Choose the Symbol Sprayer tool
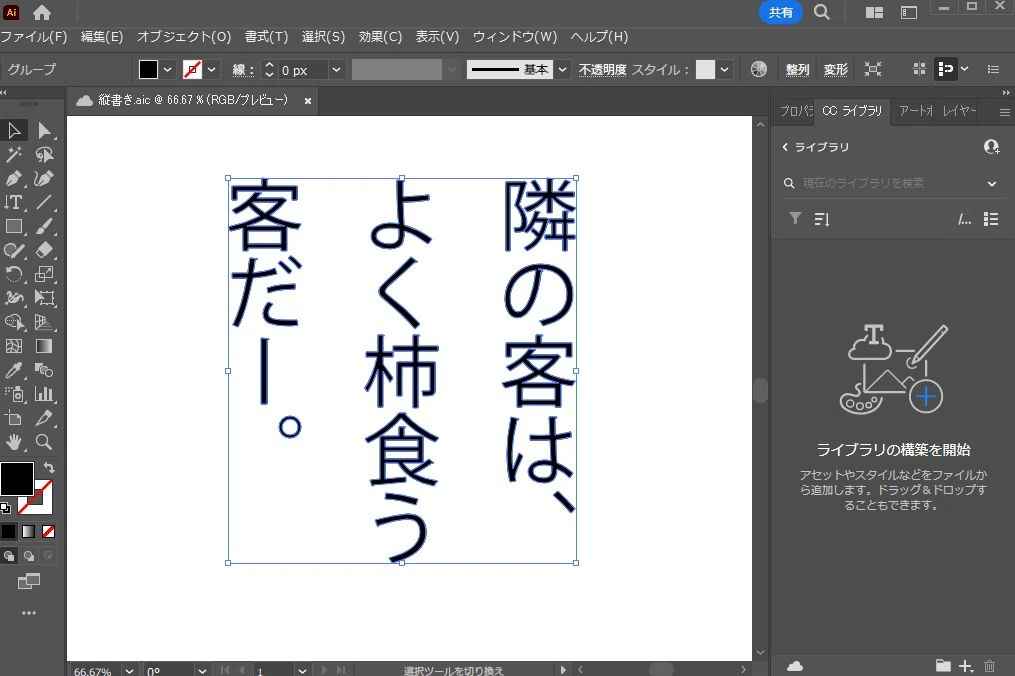 [14, 394]
